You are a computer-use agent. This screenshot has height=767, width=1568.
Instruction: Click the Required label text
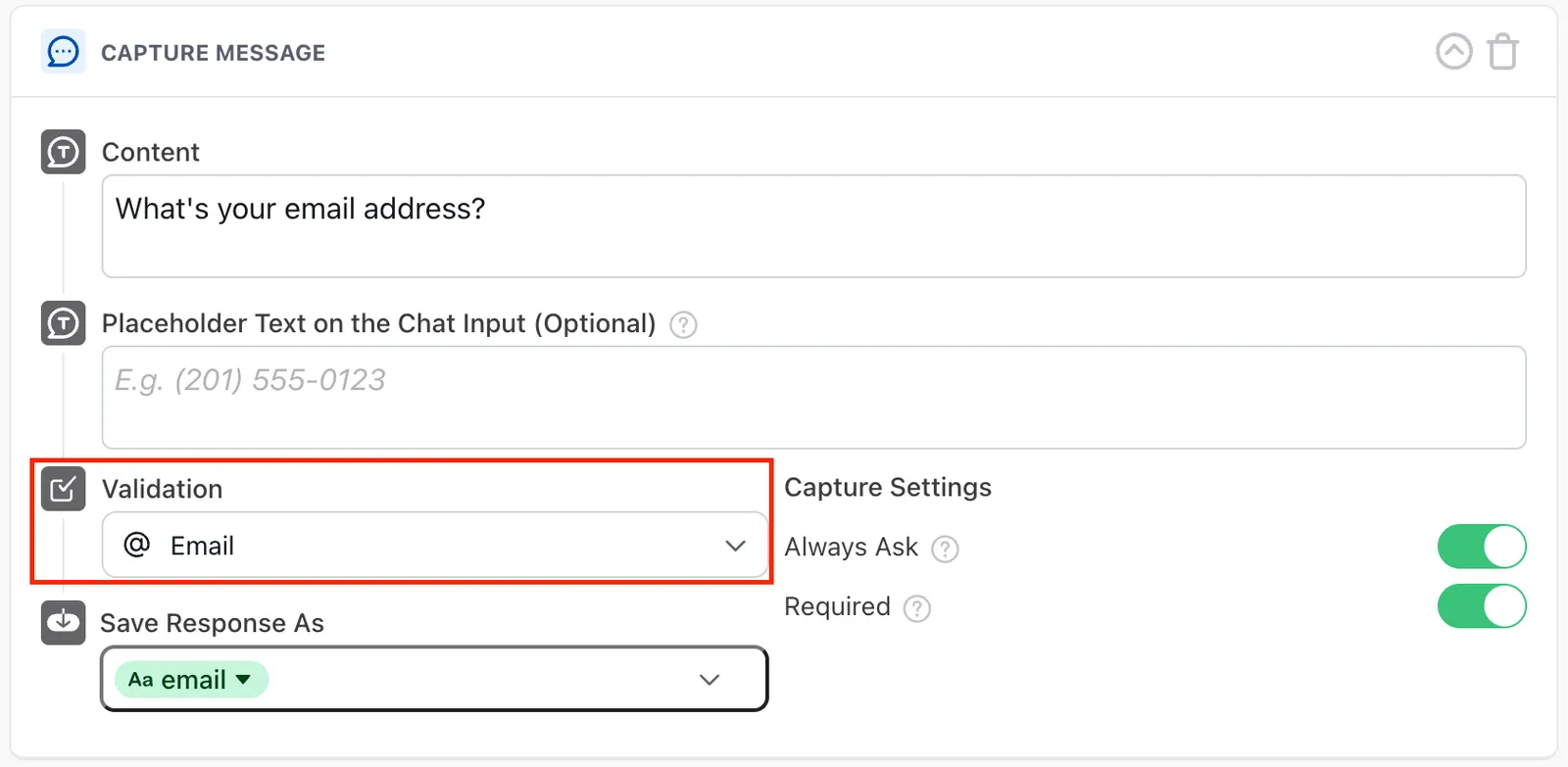(x=838, y=606)
